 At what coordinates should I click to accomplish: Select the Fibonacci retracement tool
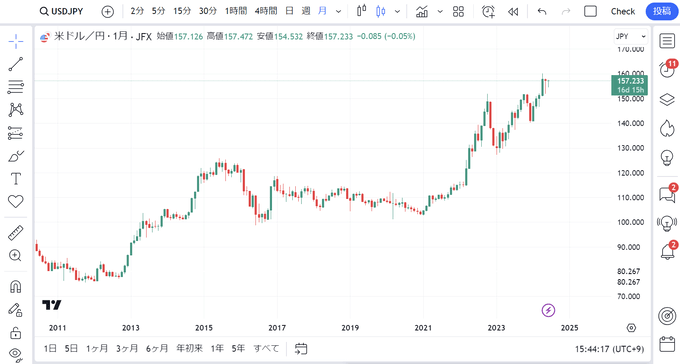pos(16,87)
